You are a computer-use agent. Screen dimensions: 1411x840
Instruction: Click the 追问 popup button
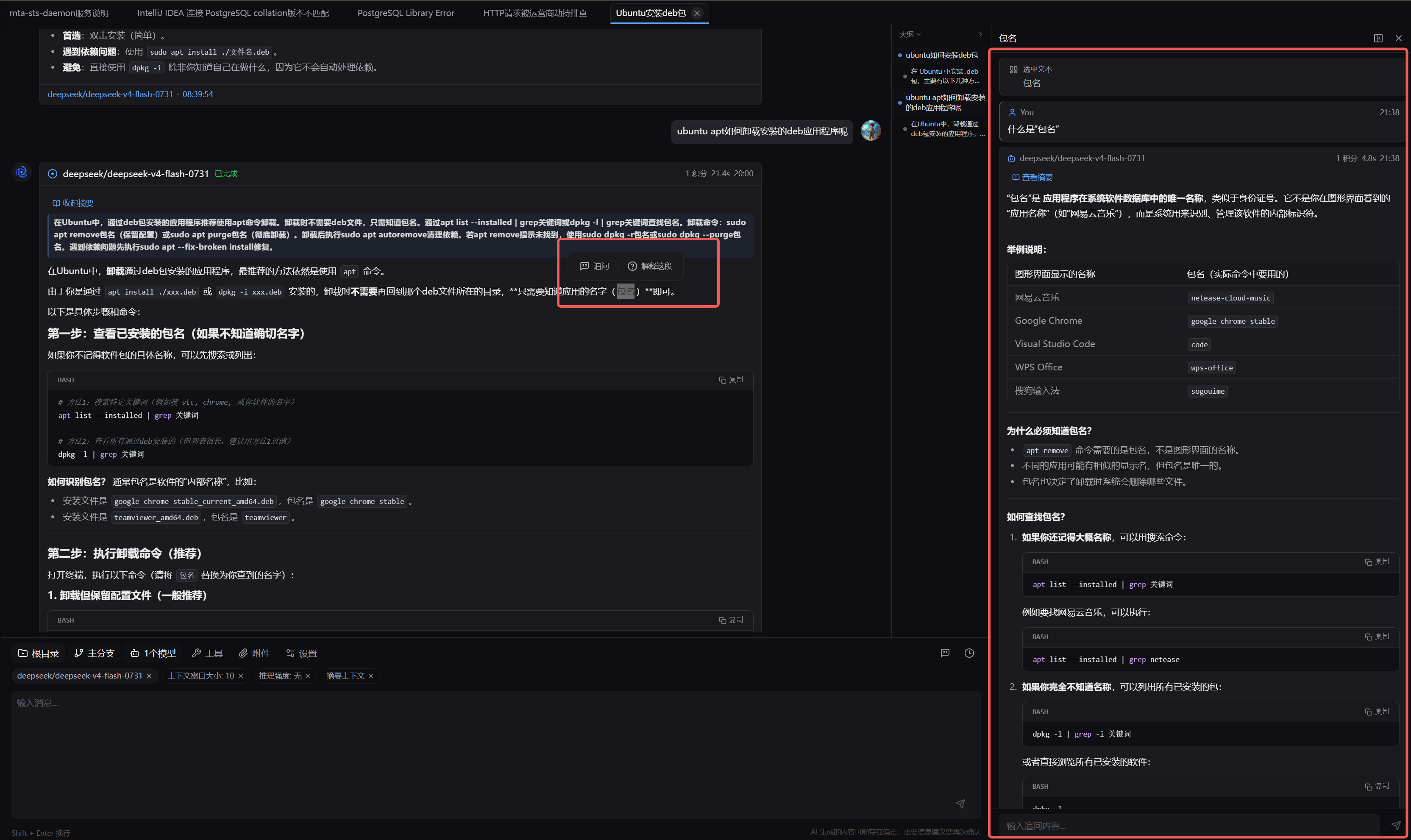coord(594,266)
